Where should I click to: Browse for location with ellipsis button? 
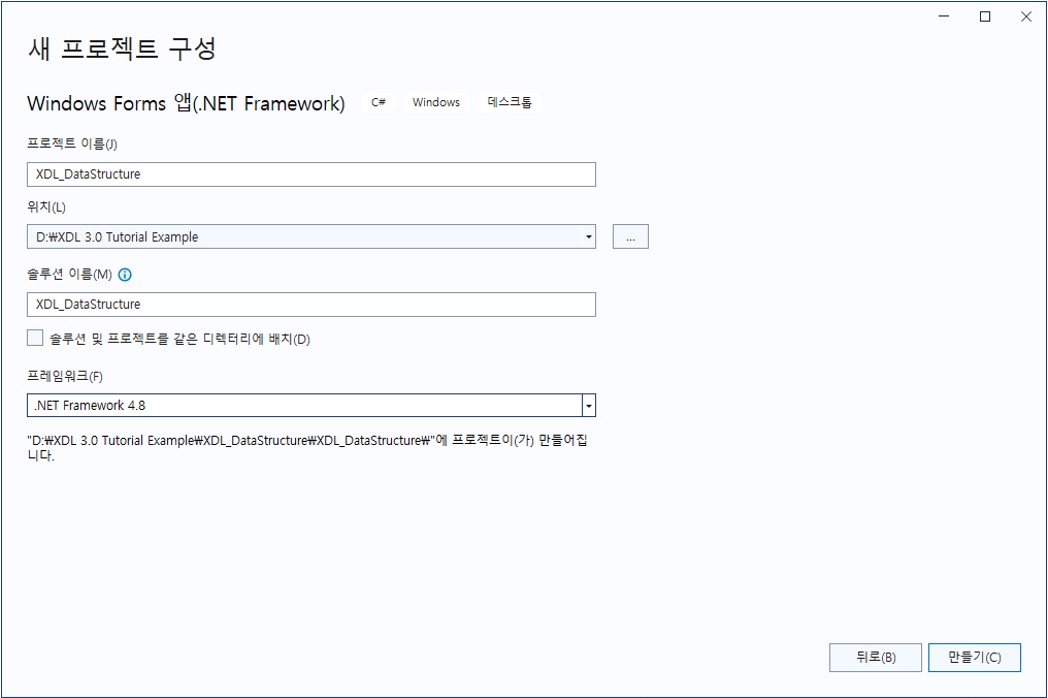click(630, 237)
